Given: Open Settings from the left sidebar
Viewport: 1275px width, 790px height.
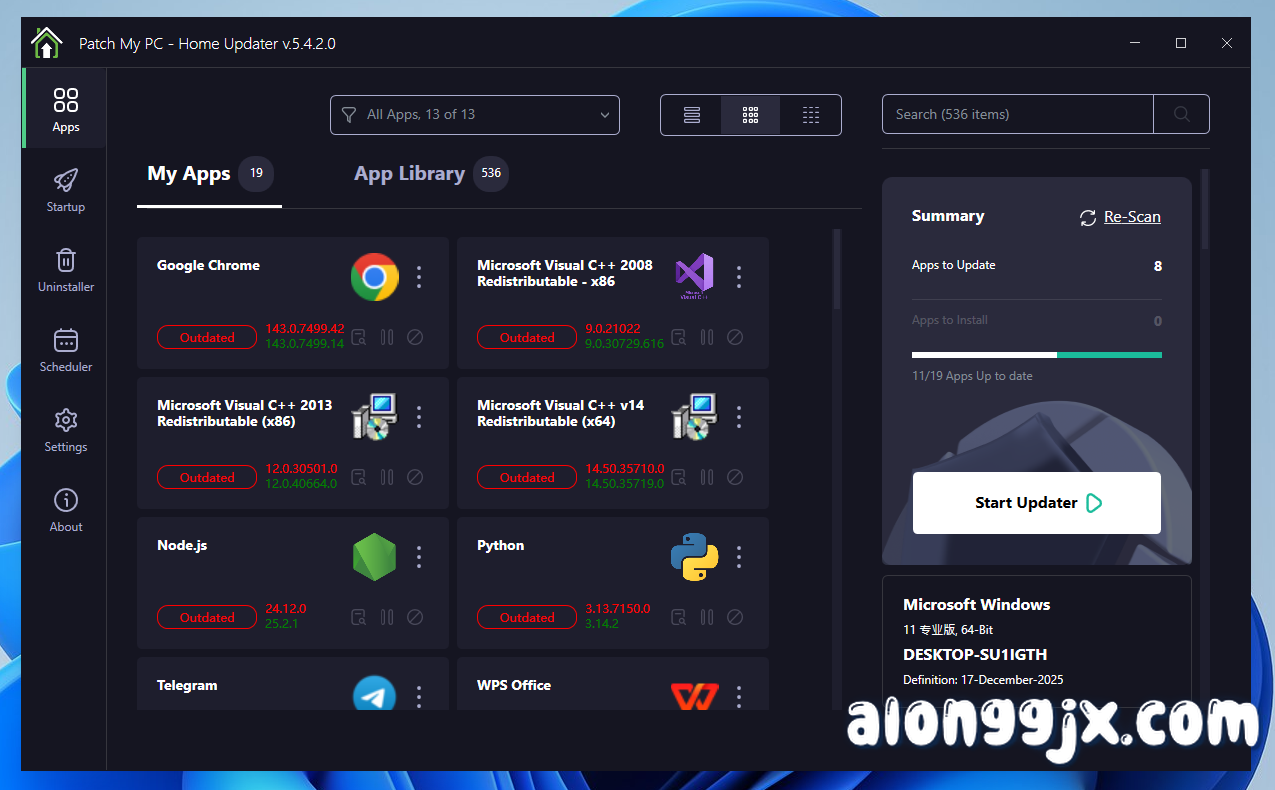Looking at the screenshot, I should click(x=65, y=430).
